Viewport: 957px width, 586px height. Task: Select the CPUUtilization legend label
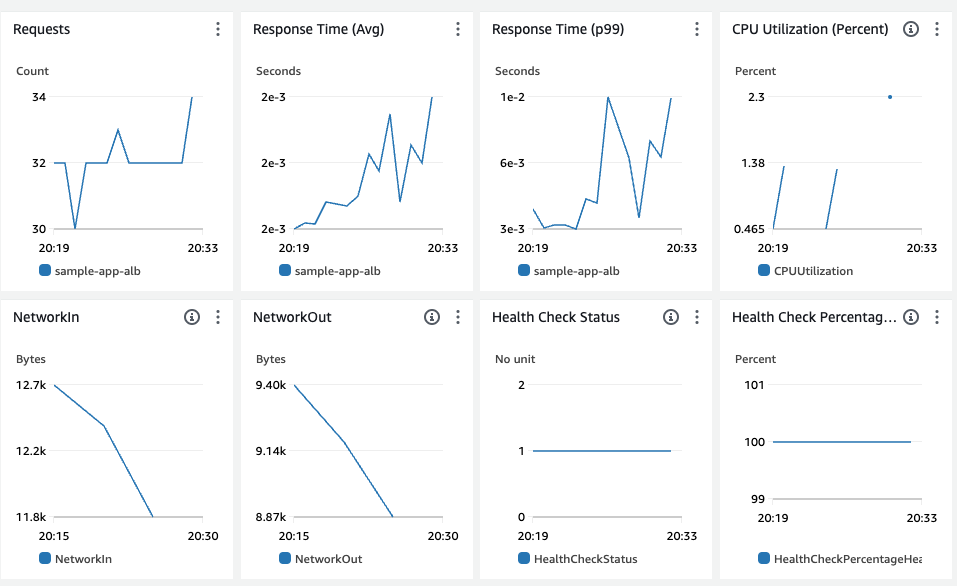pos(814,271)
